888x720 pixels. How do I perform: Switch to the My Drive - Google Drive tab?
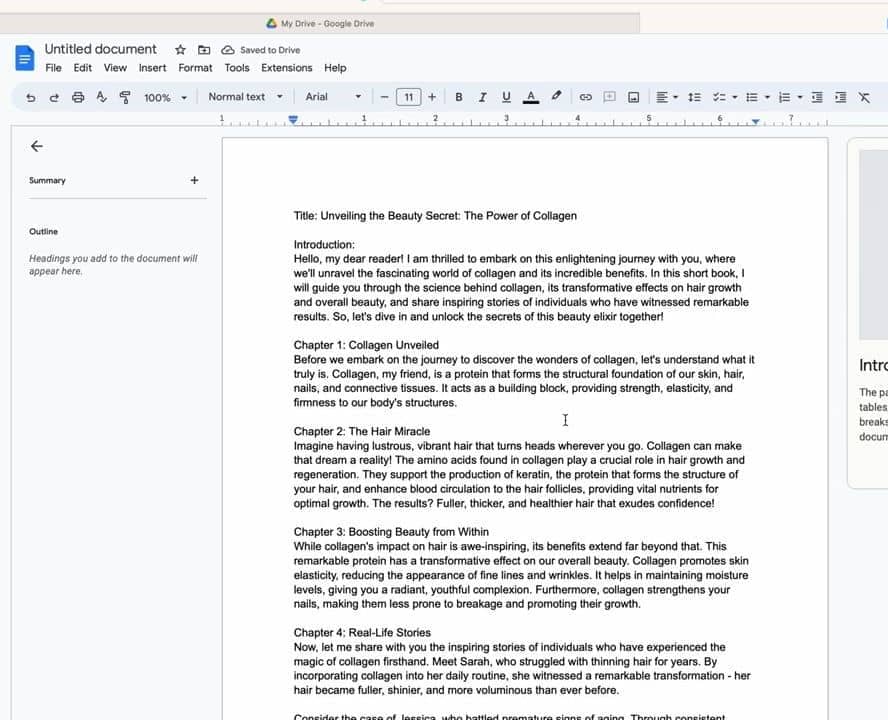(320, 24)
